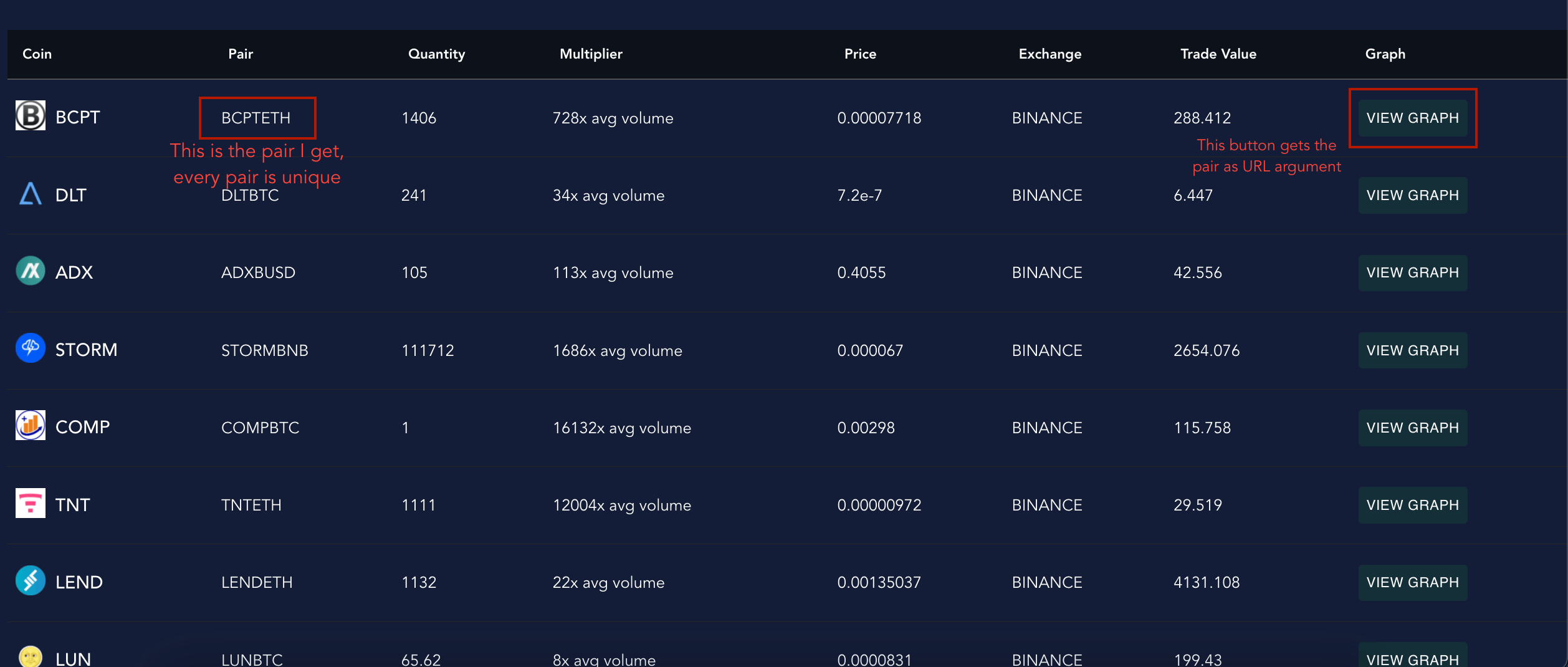This screenshot has width=1568, height=667.
Task: Click the Coin column header
Action: (37, 54)
